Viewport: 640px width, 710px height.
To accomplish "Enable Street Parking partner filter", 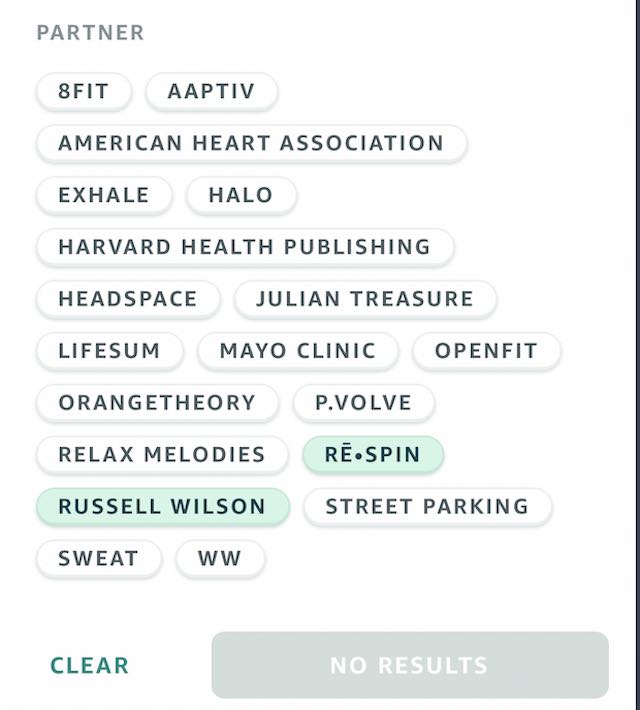I will 427,507.
